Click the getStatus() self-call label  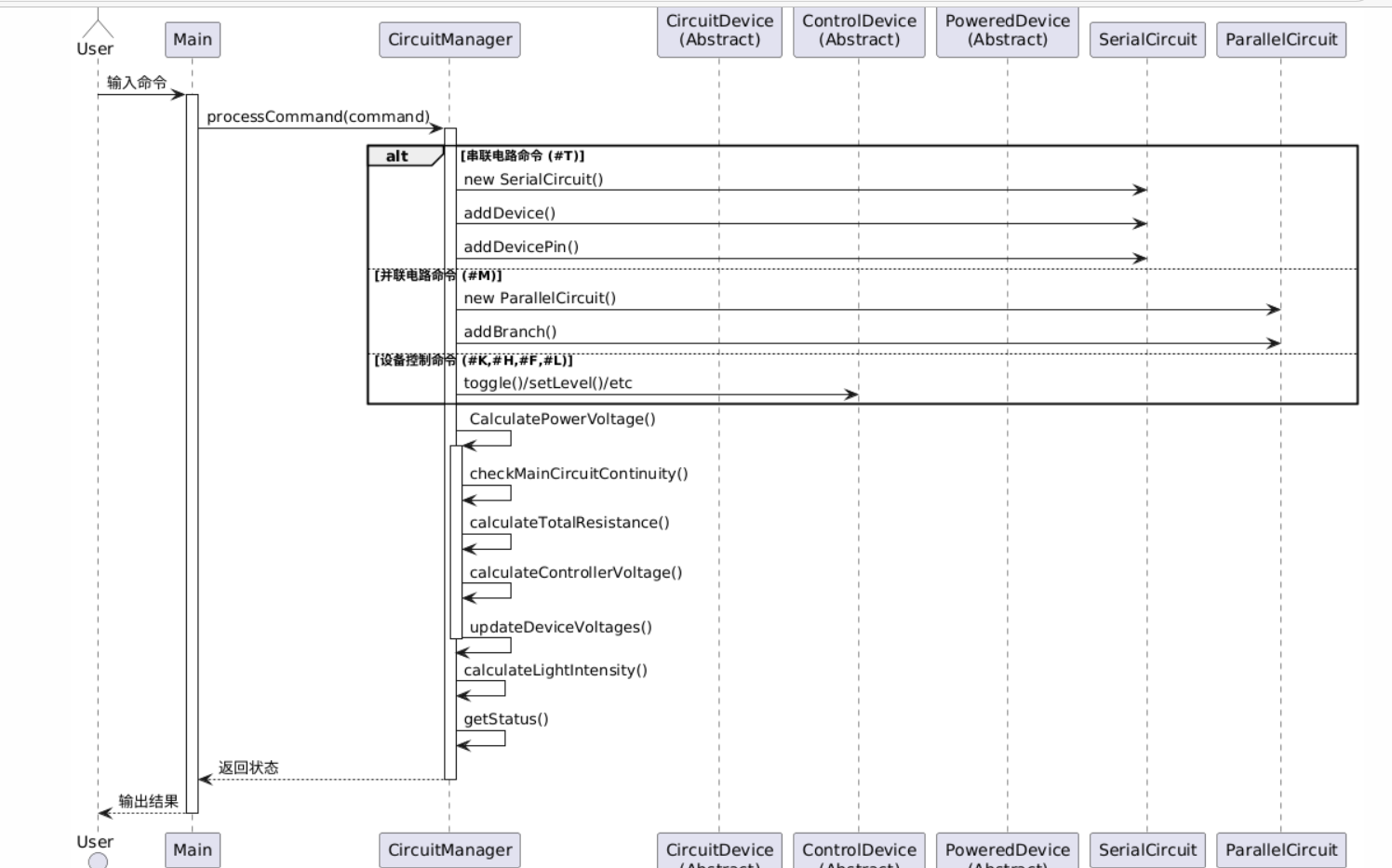(x=506, y=719)
